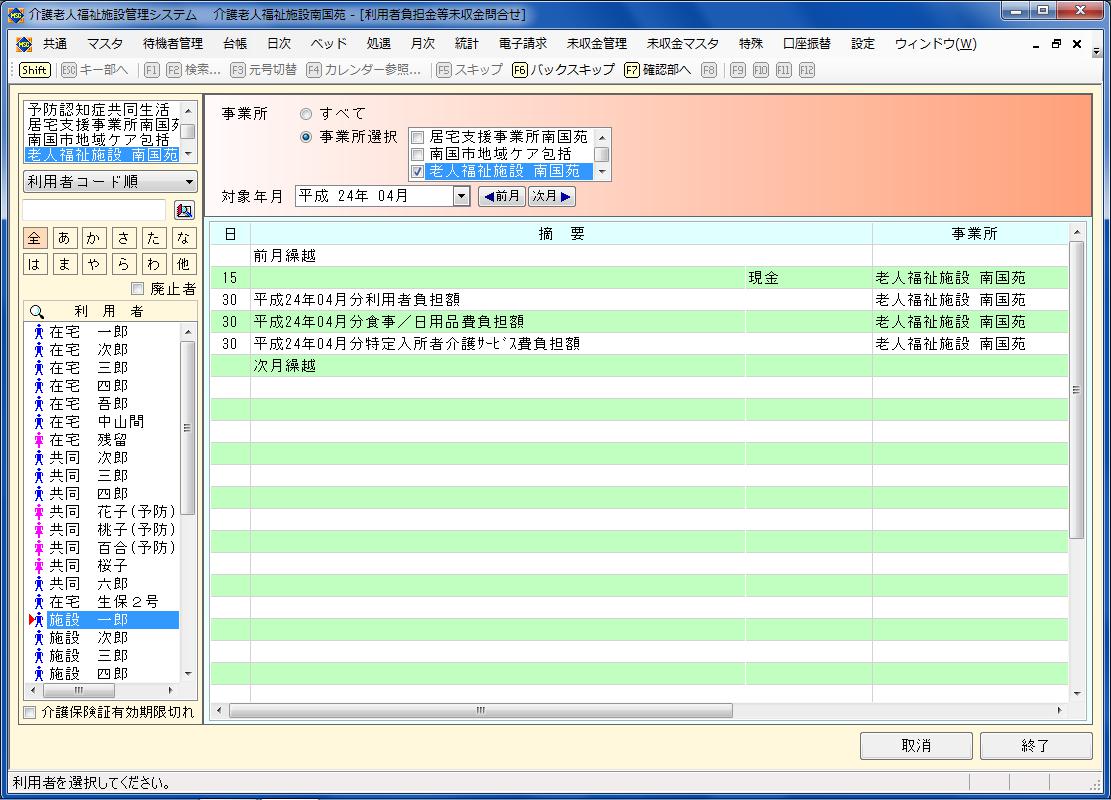Click the pink person icon beside 共同 桜子
The height and width of the screenshot is (800, 1111).
[39, 566]
